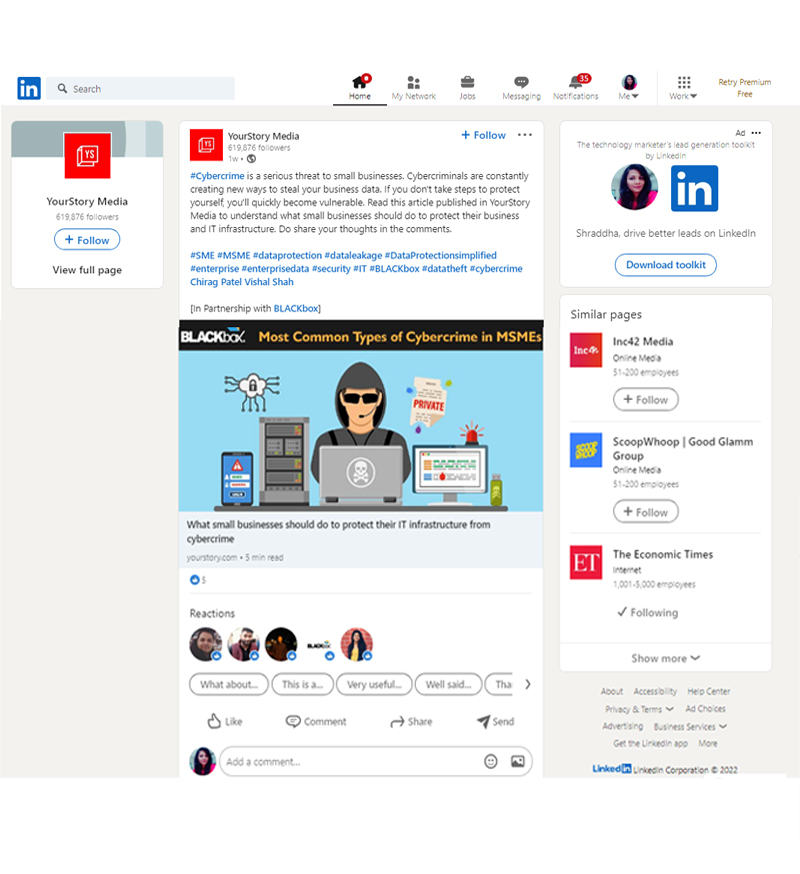The image size is (800, 874).
Task: Click View full page link
Action: tap(87, 270)
